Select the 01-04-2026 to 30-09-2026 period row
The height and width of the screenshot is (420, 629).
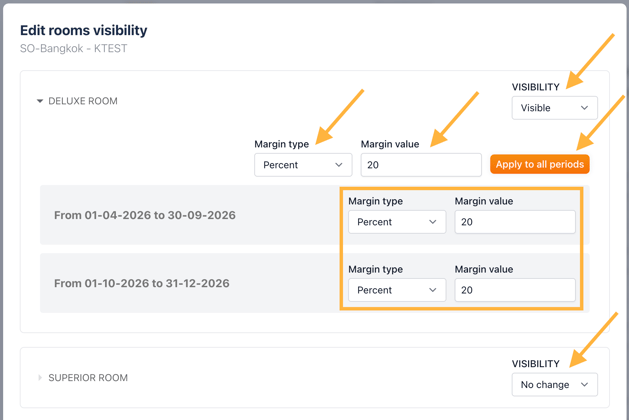145,215
